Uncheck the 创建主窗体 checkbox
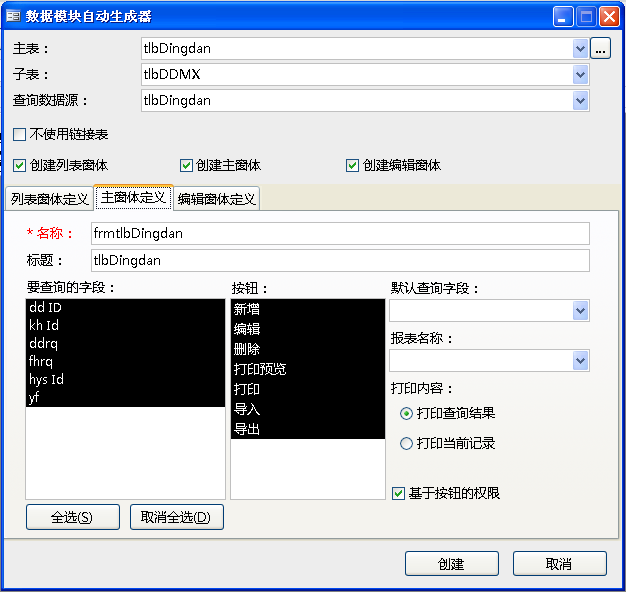 (186, 165)
